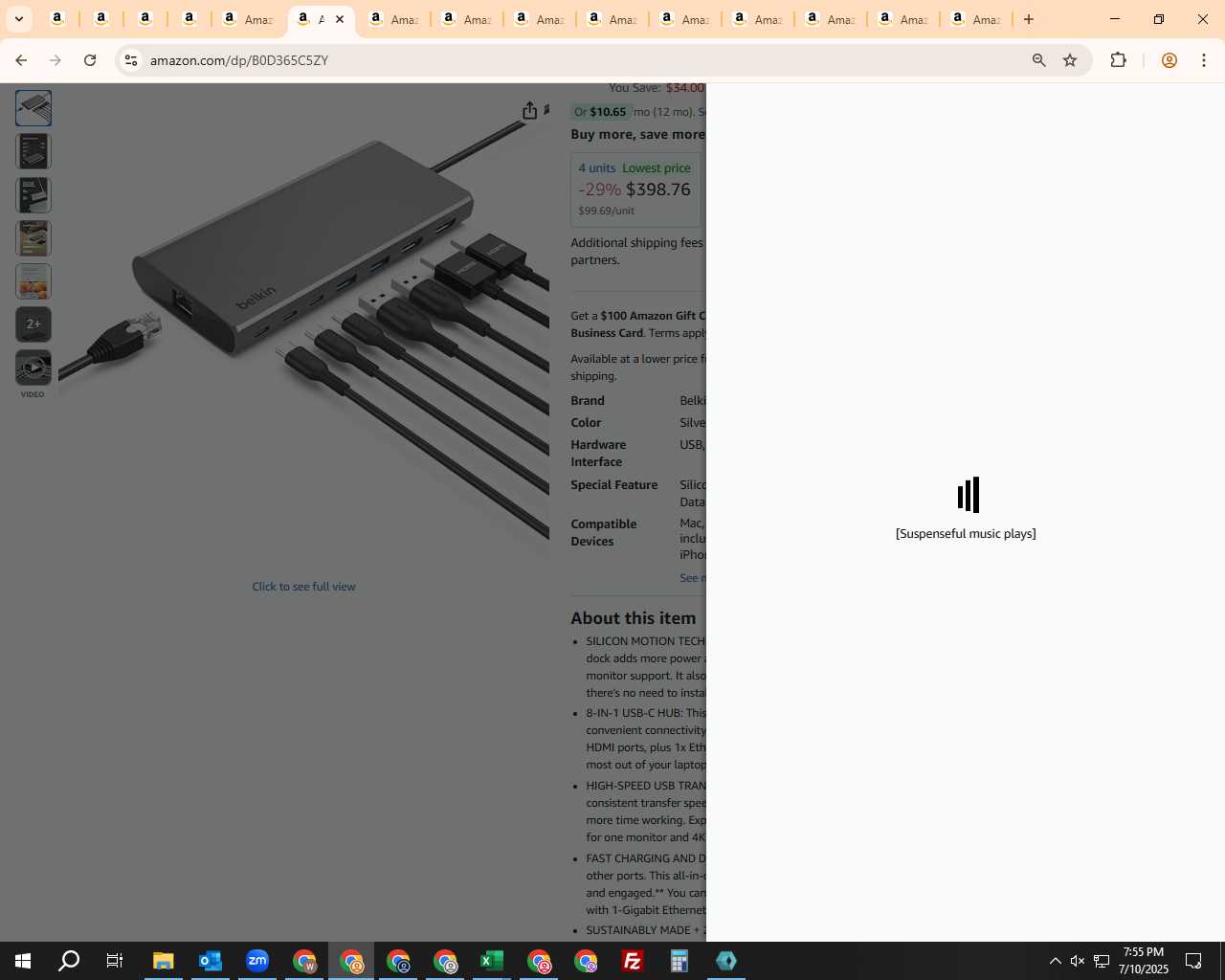Viewport: 1225px width, 980px height.
Task: Play the product VIDEO thumbnail
Action: (33, 368)
